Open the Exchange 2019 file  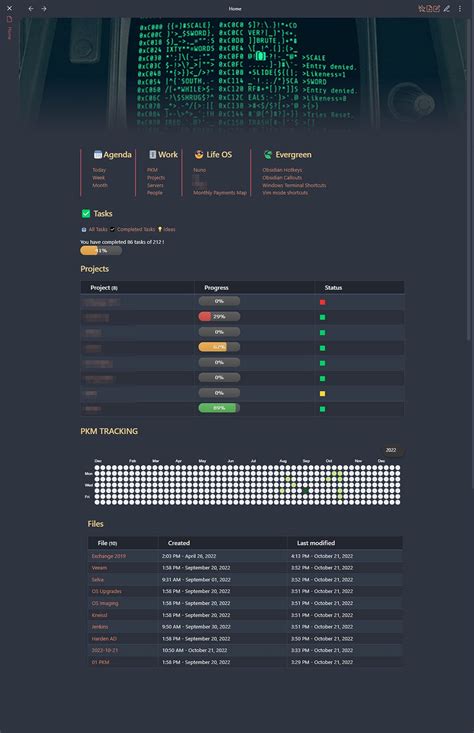coord(108,556)
